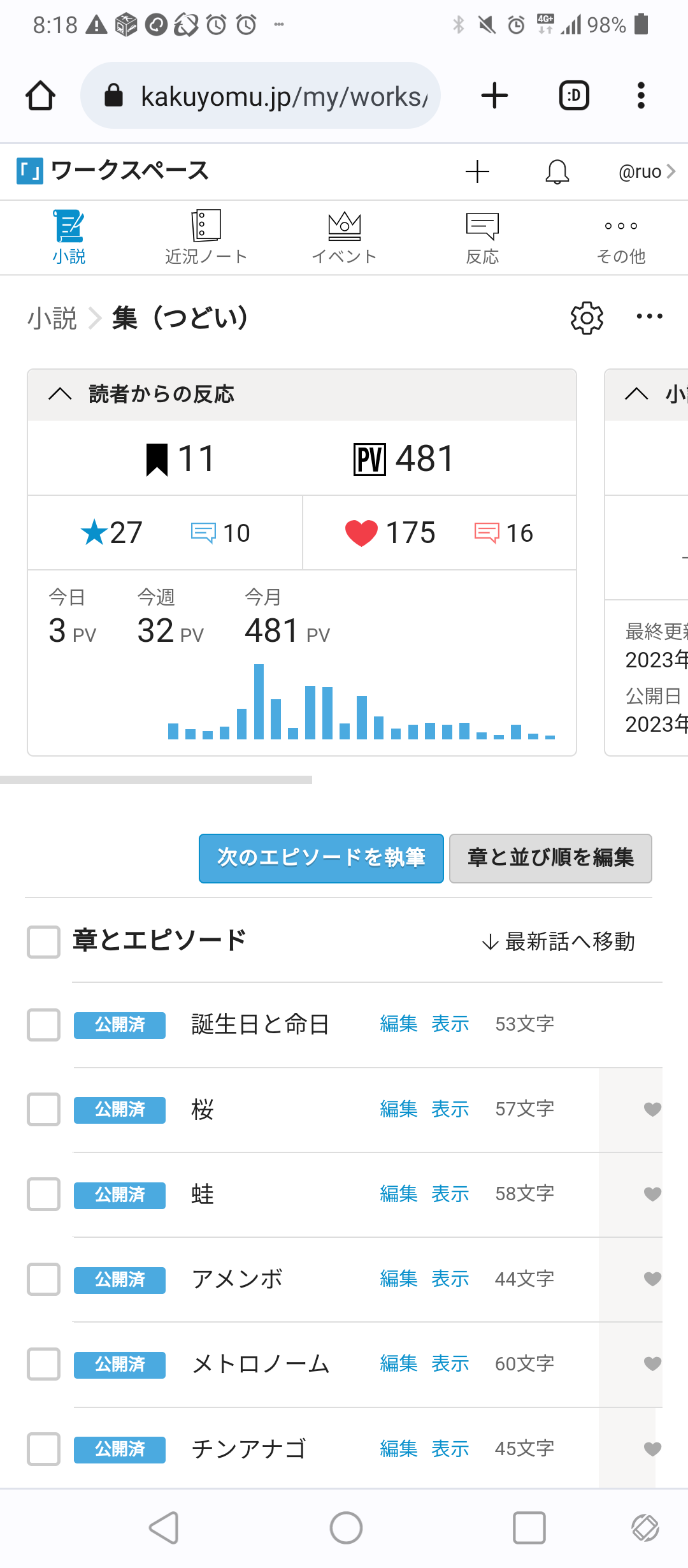This screenshot has width=688, height=1568.
Task: Open a new browser tab
Action: [x=494, y=96]
